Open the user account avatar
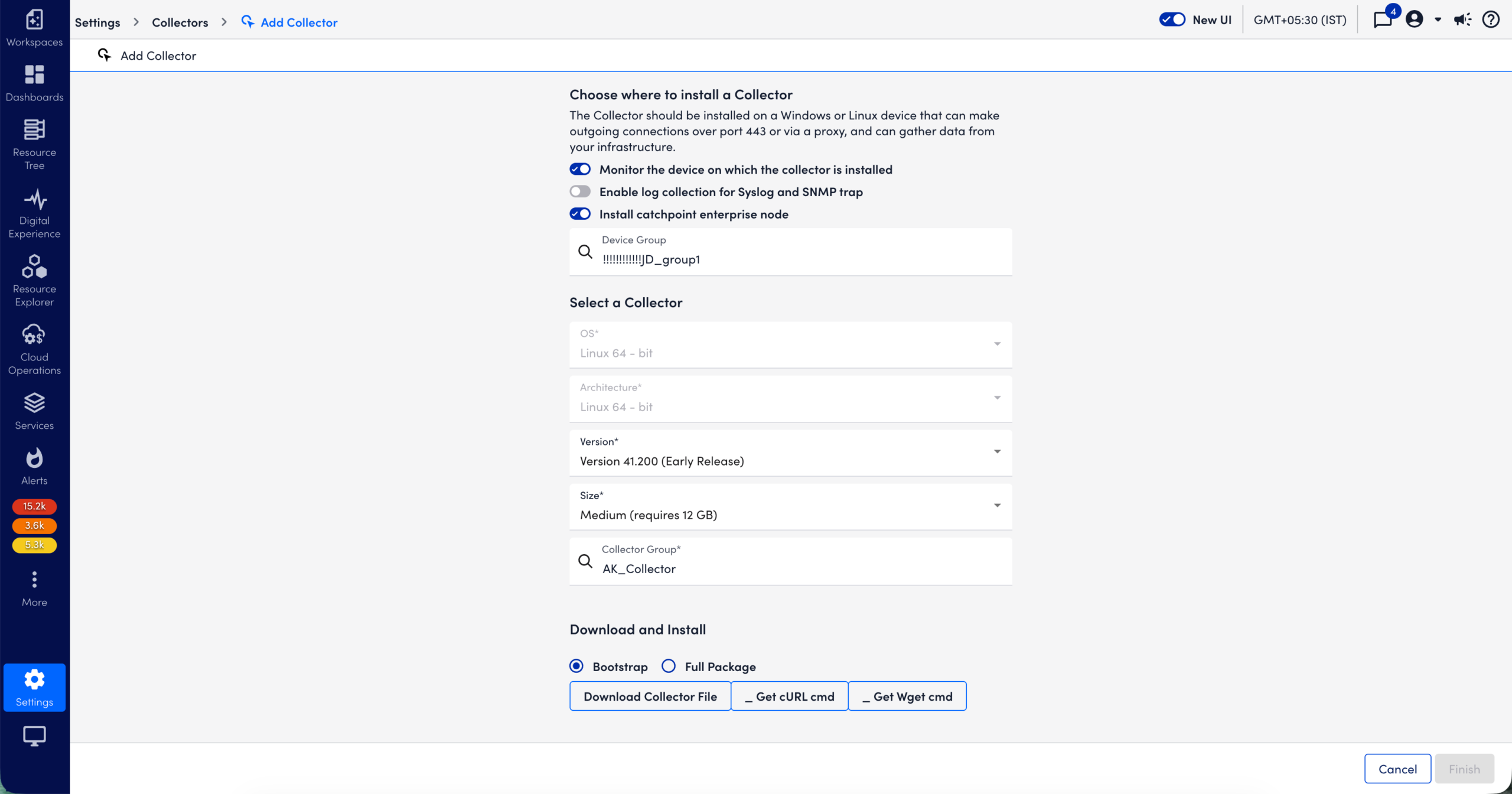Image resolution: width=1512 pixels, height=794 pixels. pyautogui.click(x=1414, y=19)
